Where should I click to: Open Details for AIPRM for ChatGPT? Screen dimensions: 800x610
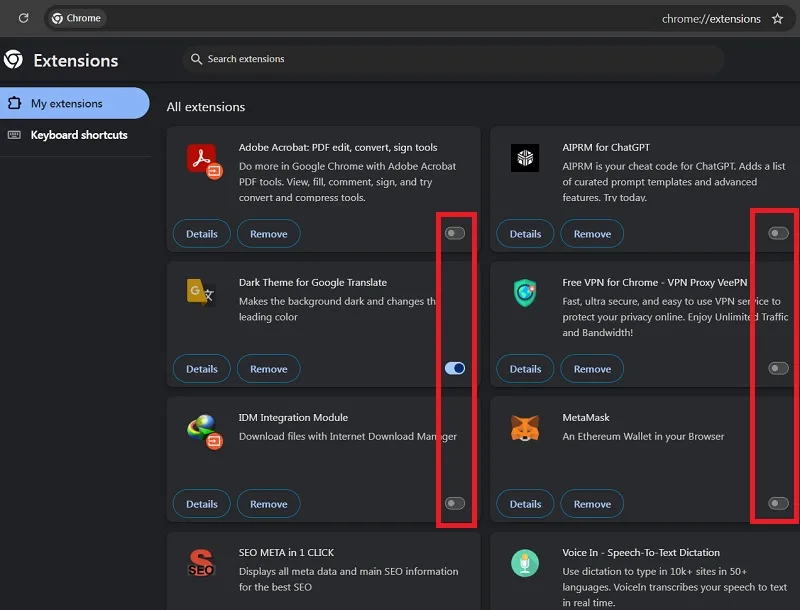pyautogui.click(x=525, y=234)
